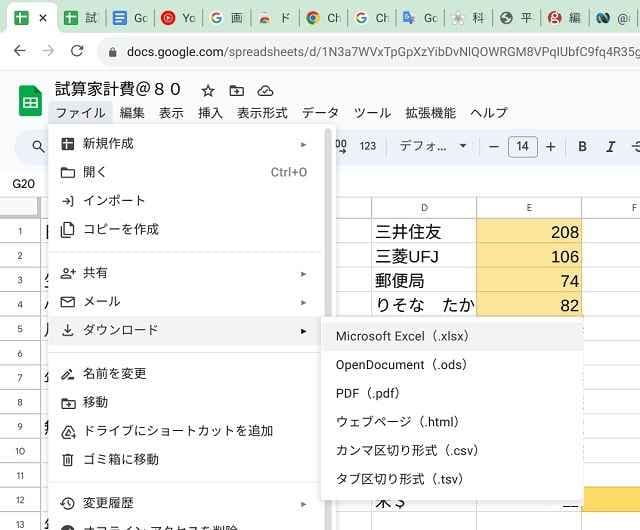
Task: Click the search magnifier in toolbar
Action: coord(38,147)
